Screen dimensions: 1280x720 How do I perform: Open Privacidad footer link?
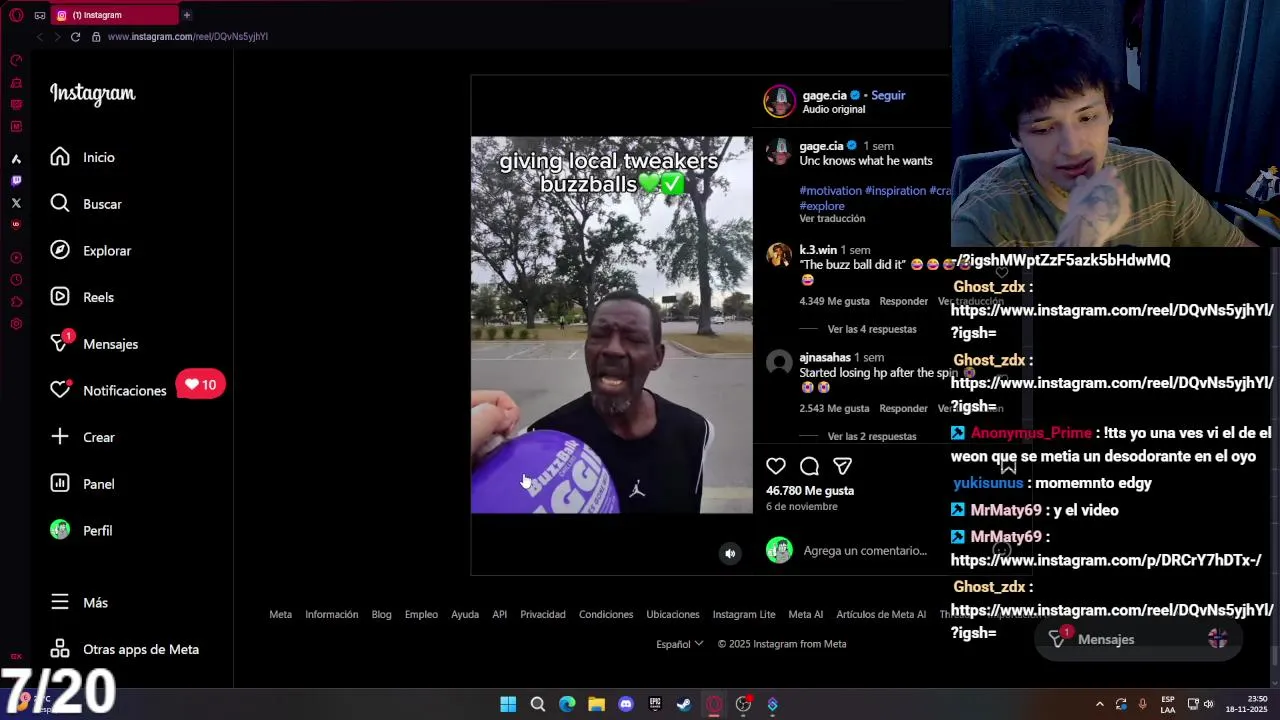[x=543, y=614]
